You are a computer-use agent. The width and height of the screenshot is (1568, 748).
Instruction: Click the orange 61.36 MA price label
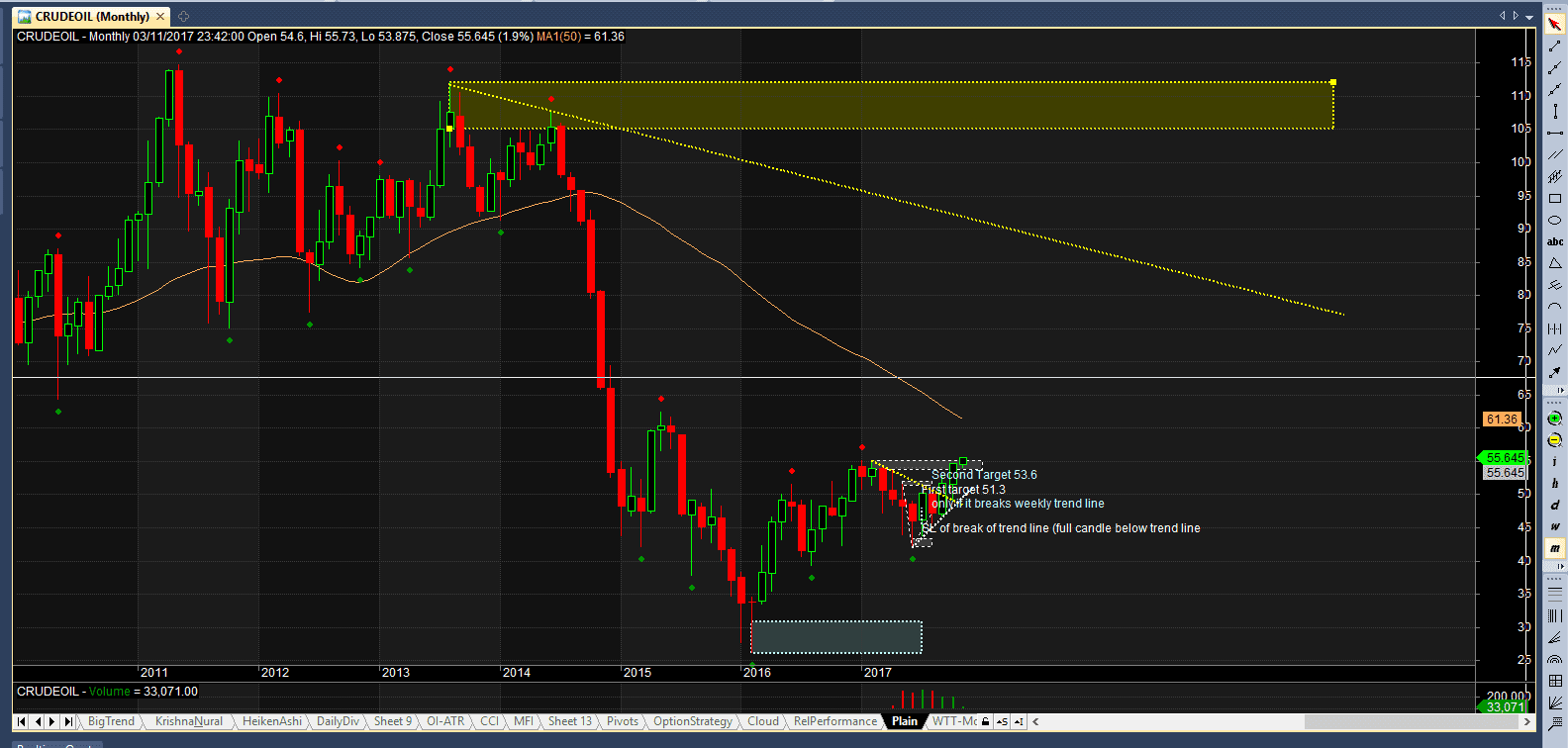pos(1502,420)
